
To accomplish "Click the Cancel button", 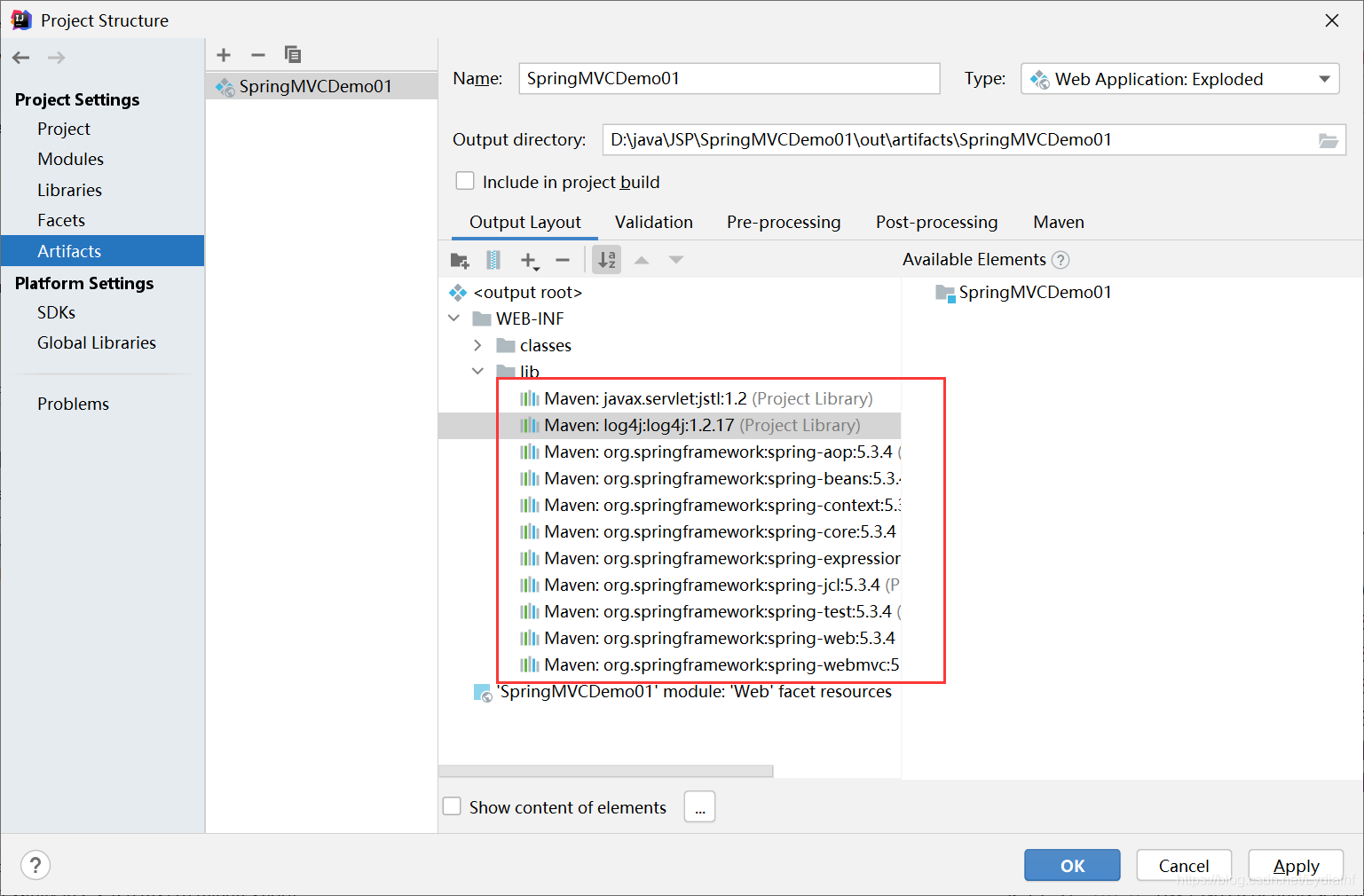I will [x=1184, y=865].
